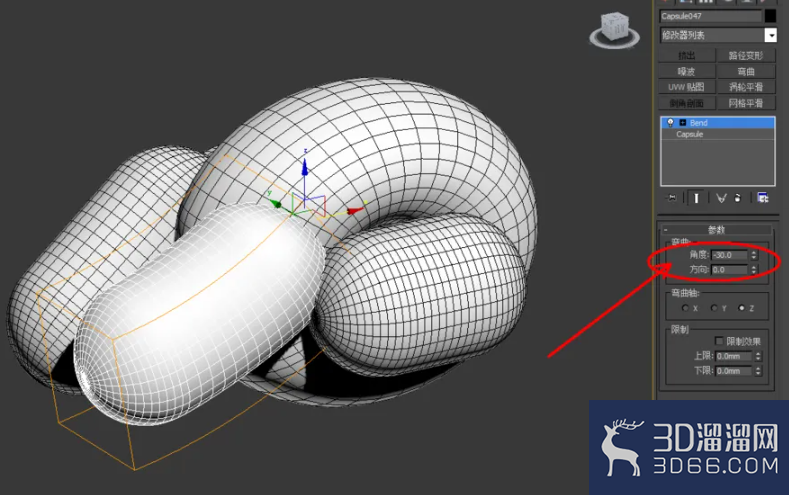Image resolution: width=789 pixels, height=495 pixels.
Task: Click the Pin Stack icon
Action: pos(672,198)
